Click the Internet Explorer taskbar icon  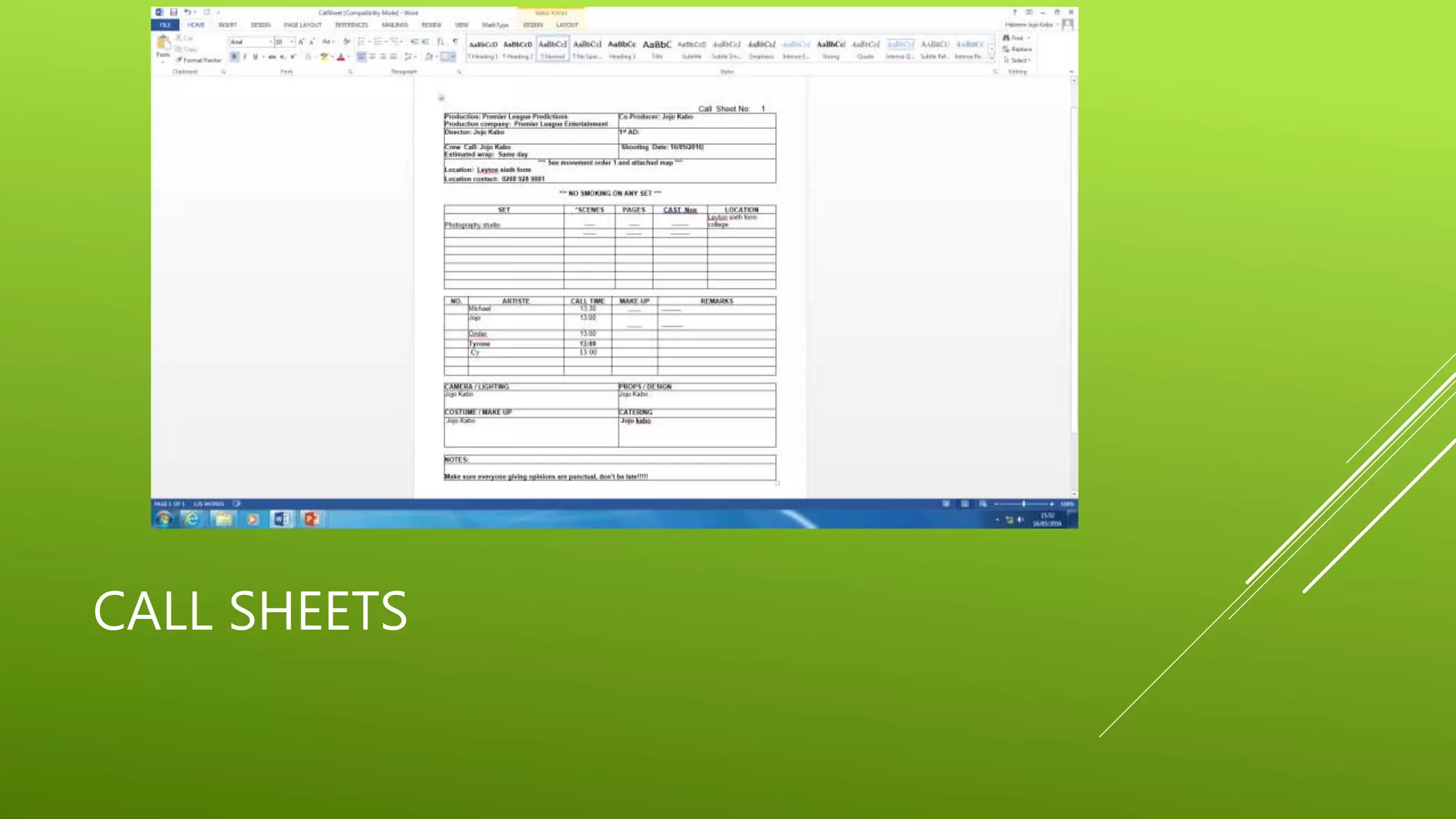[192, 520]
